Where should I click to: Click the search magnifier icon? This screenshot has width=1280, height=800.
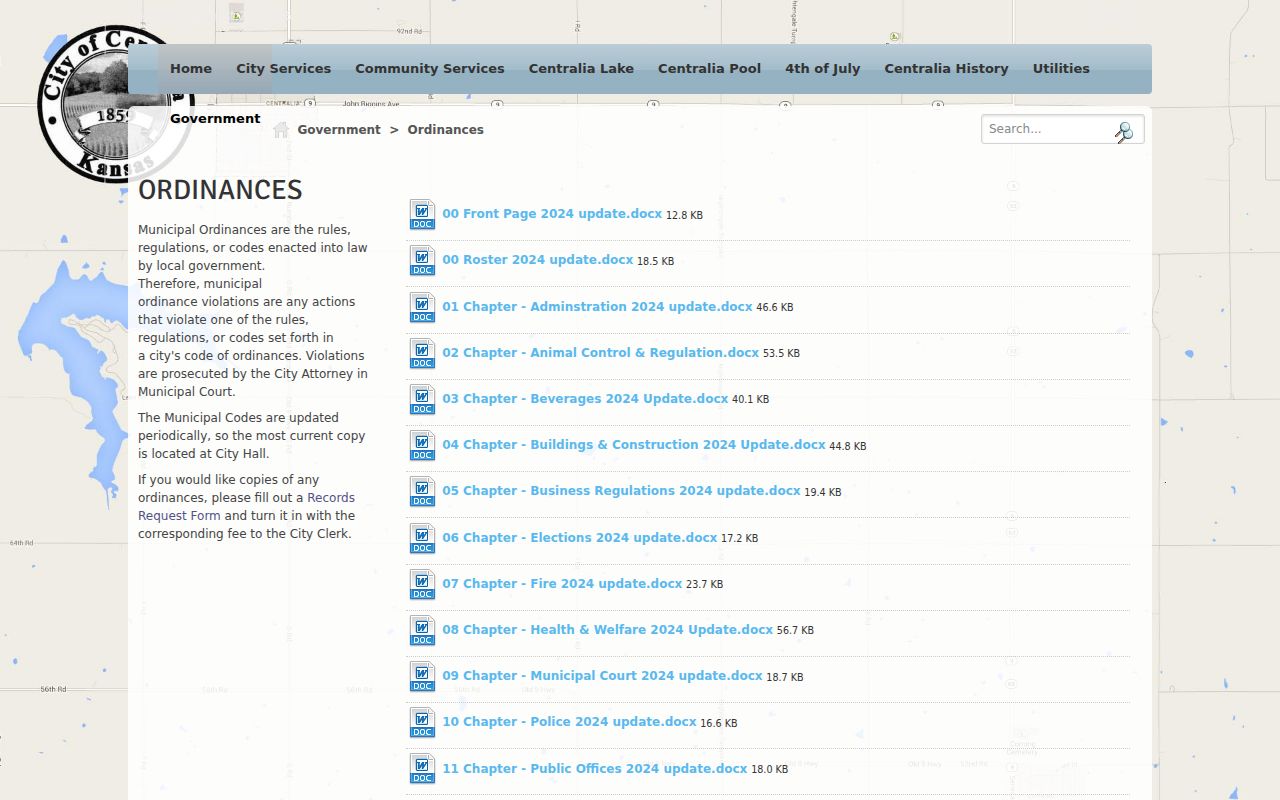click(x=1124, y=131)
